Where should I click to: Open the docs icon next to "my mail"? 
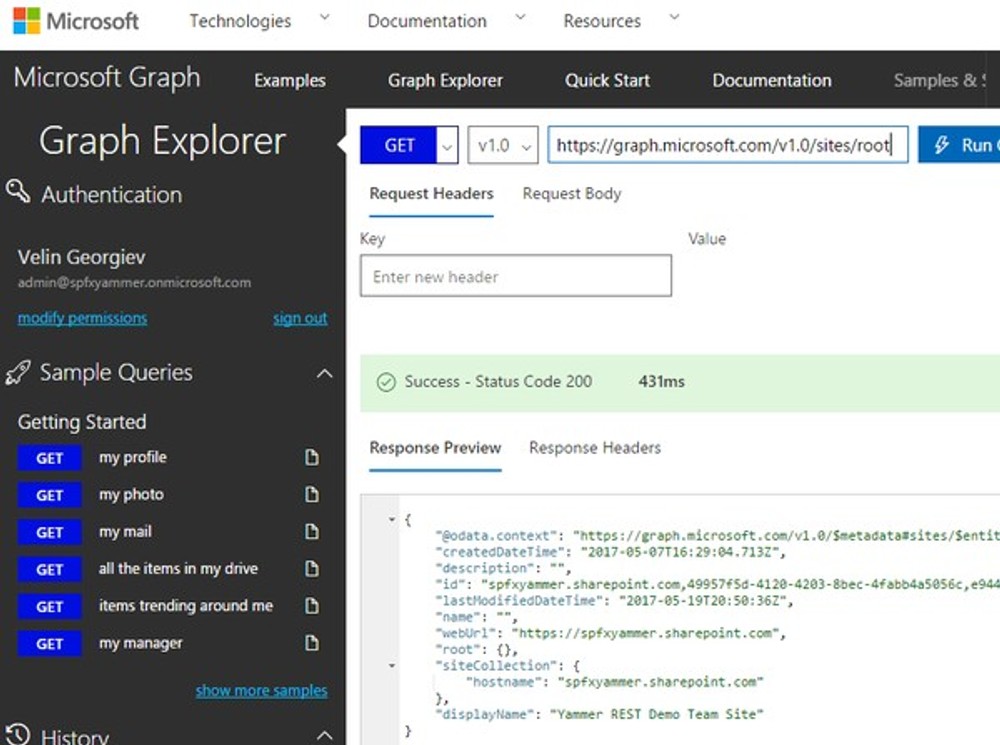coord(310,531)
